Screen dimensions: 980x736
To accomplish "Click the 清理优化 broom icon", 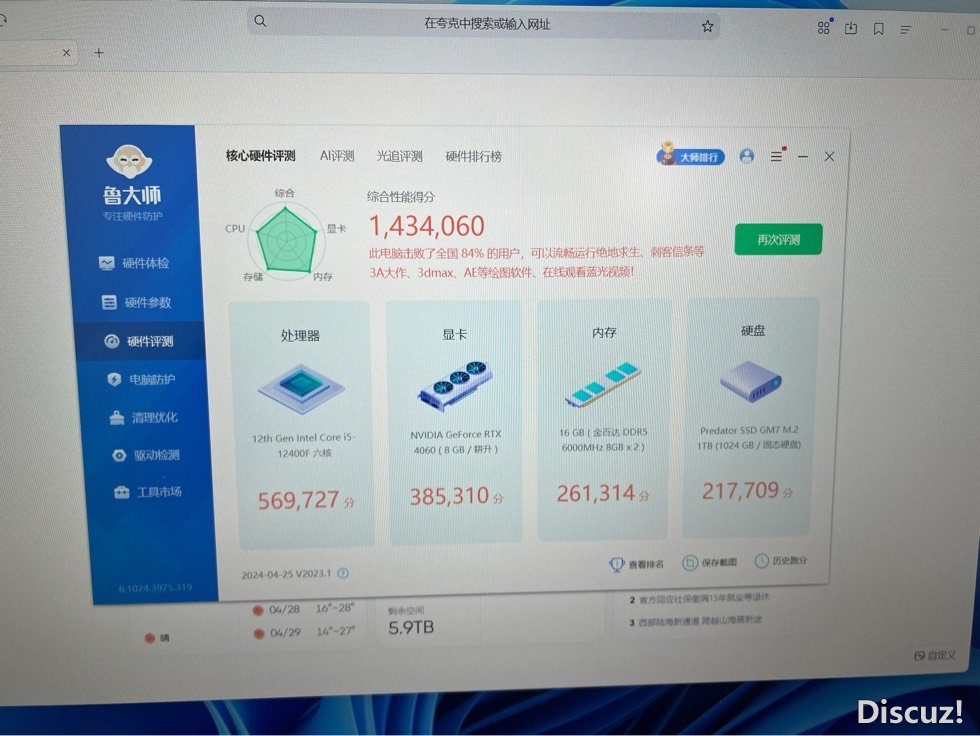I will point(117,417).
